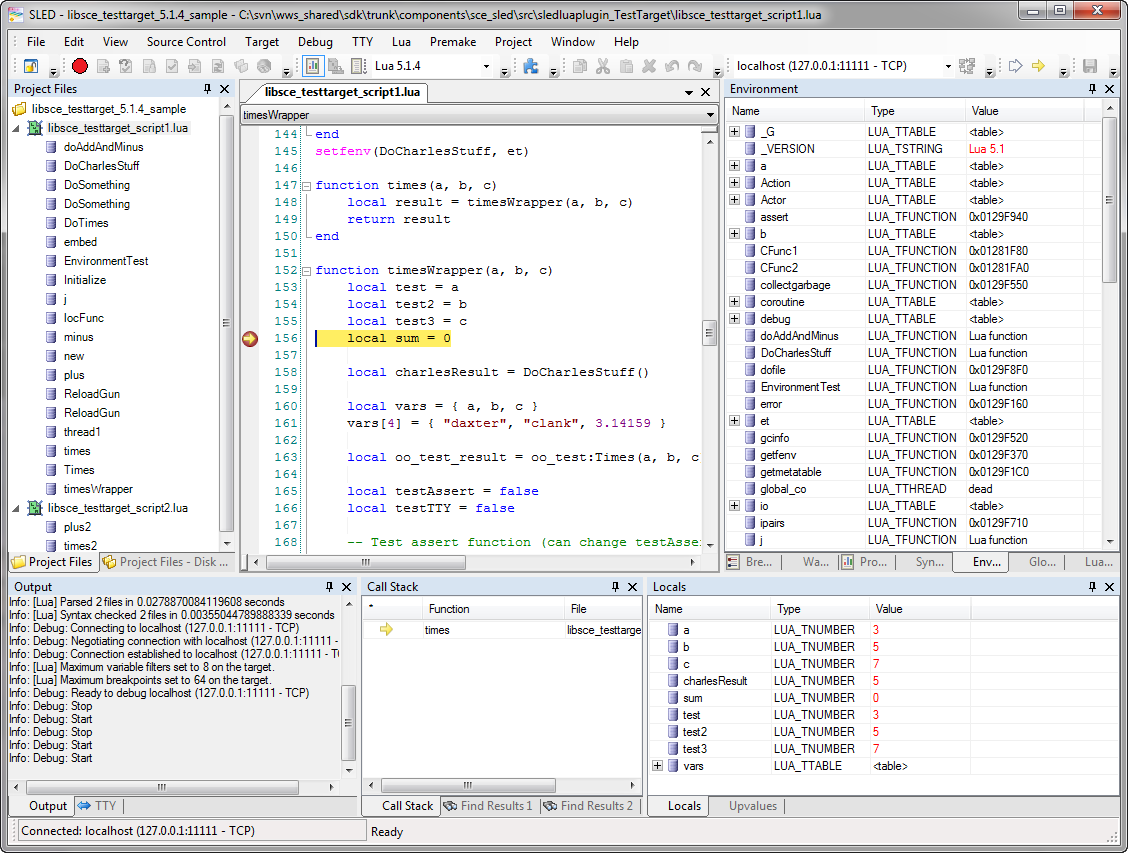Select the DoCharlesStuff function in Project Files
Viewport: 1128px width, 853px height.
pyautogui.click(x=101, y=166)
